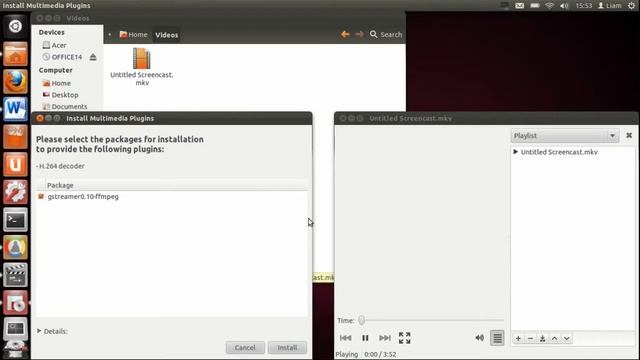Select Untitled Screencast.mkv in playlist
Screen dimensions: 640x360
click(559, 152)
